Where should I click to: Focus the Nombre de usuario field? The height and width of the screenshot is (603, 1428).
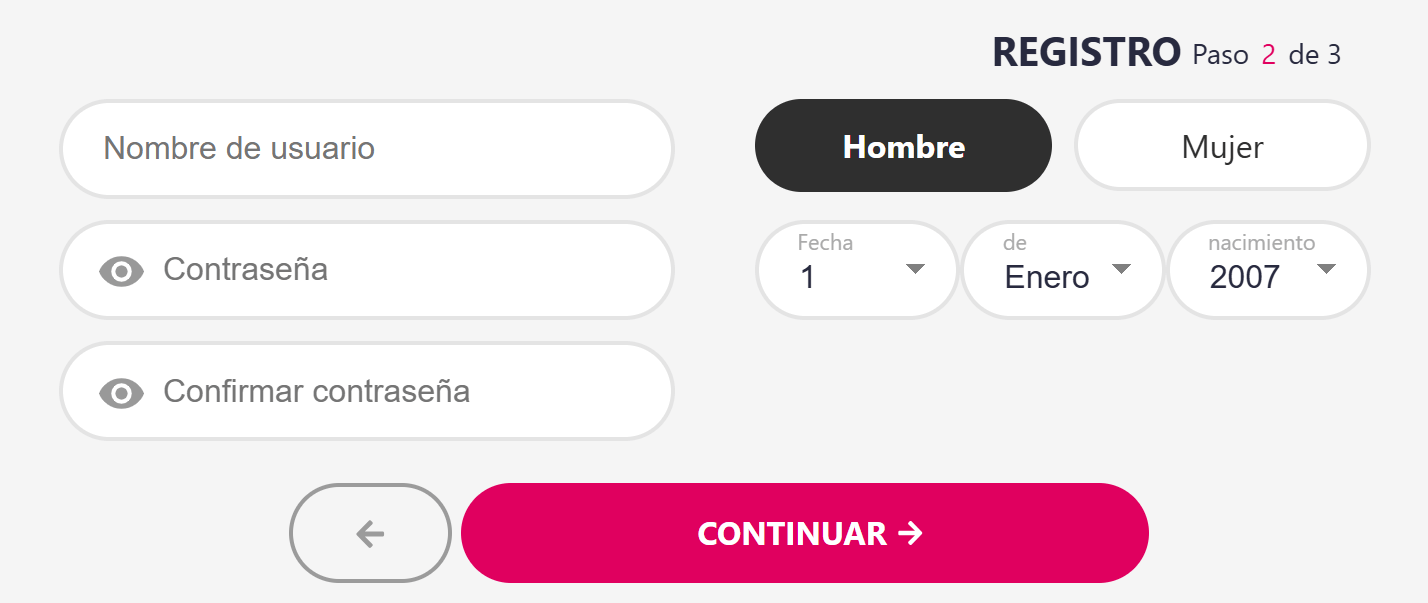pyautogui.click(x=367, y=149)
